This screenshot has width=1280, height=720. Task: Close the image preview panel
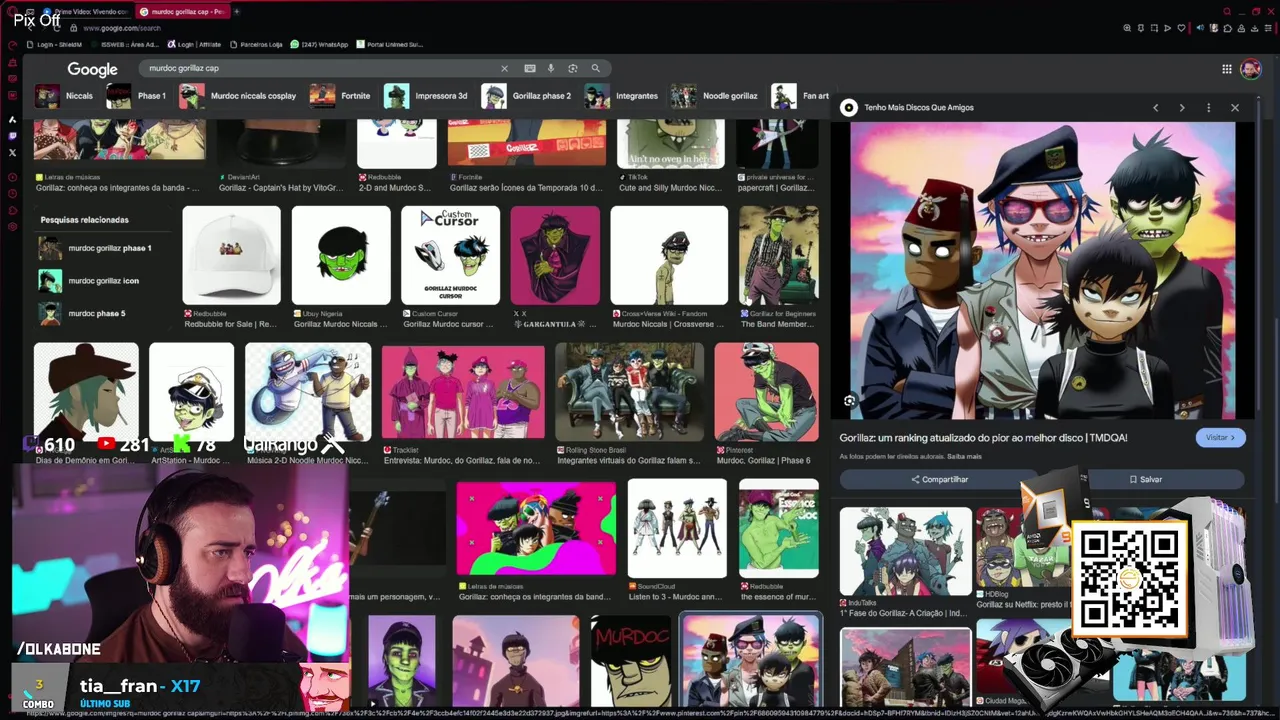1235,108
